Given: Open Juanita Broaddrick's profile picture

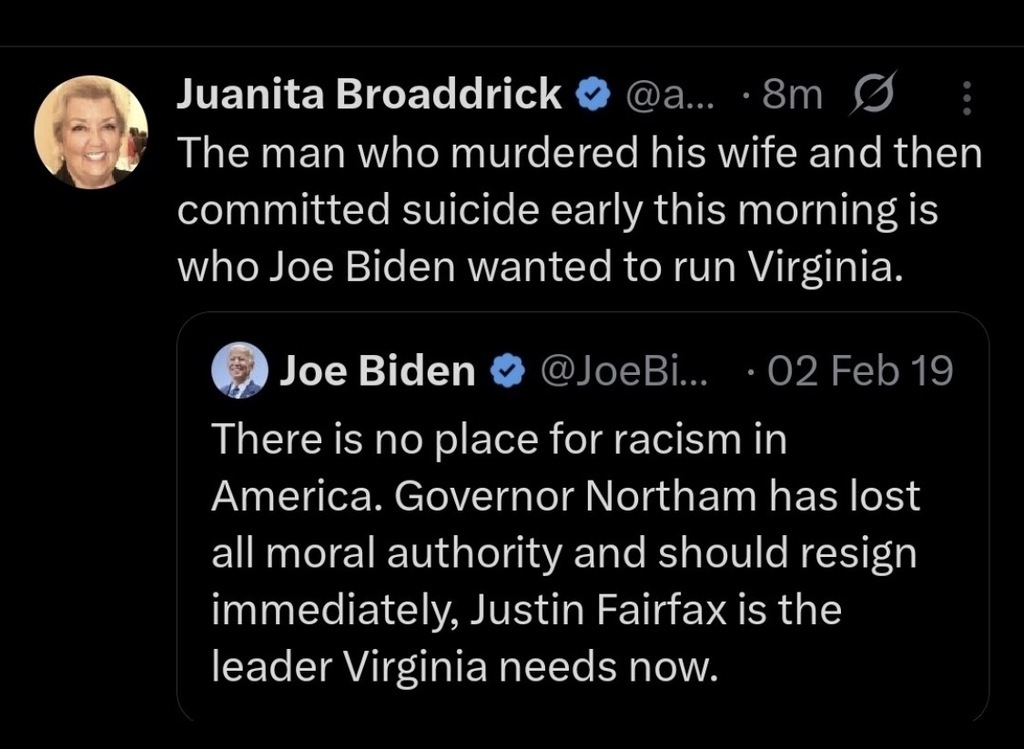Looking at the screenshot, I should click(x=91, y=132).
